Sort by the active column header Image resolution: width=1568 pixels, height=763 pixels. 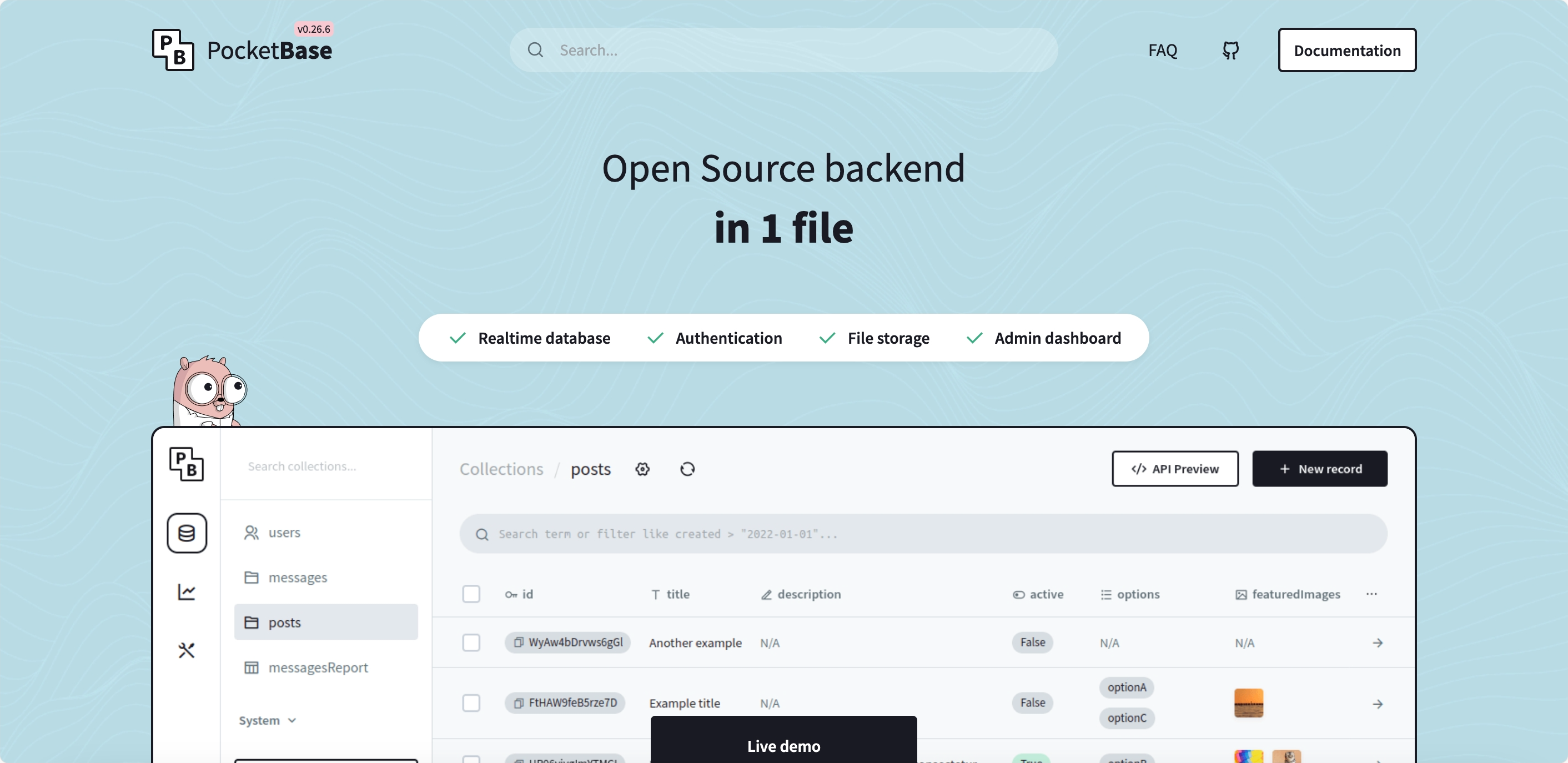(1038, 594)
